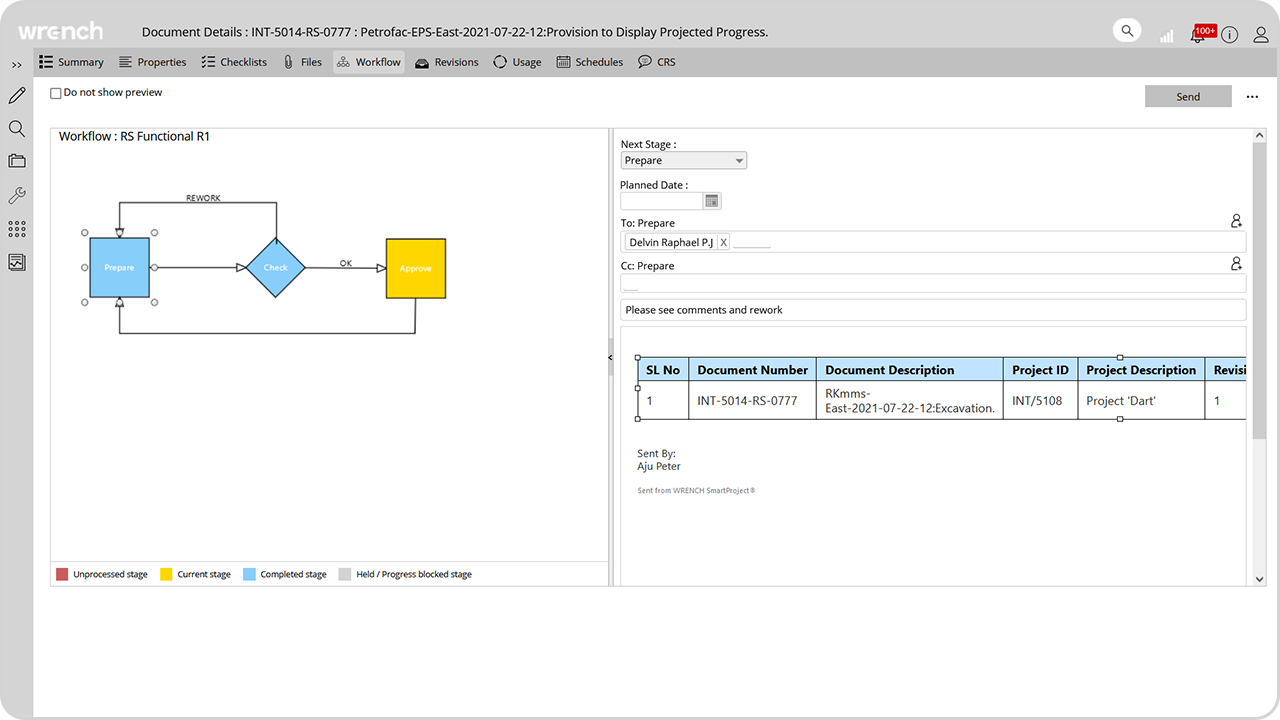Click the REWORK label in workflow diagram
1280x720 pixels.
click(203, 198)
